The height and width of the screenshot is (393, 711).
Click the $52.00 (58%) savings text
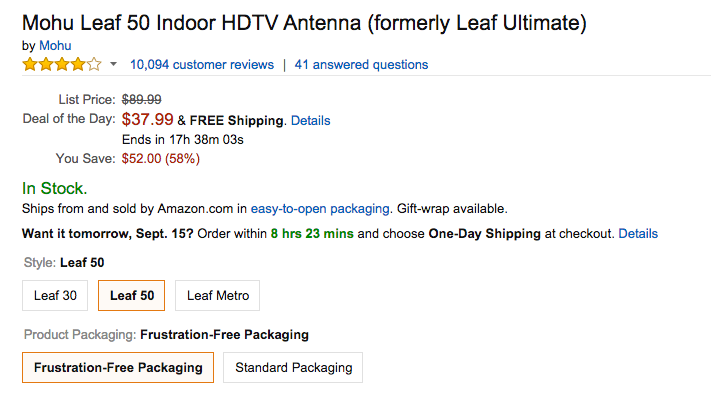click(x=161, y=159)
